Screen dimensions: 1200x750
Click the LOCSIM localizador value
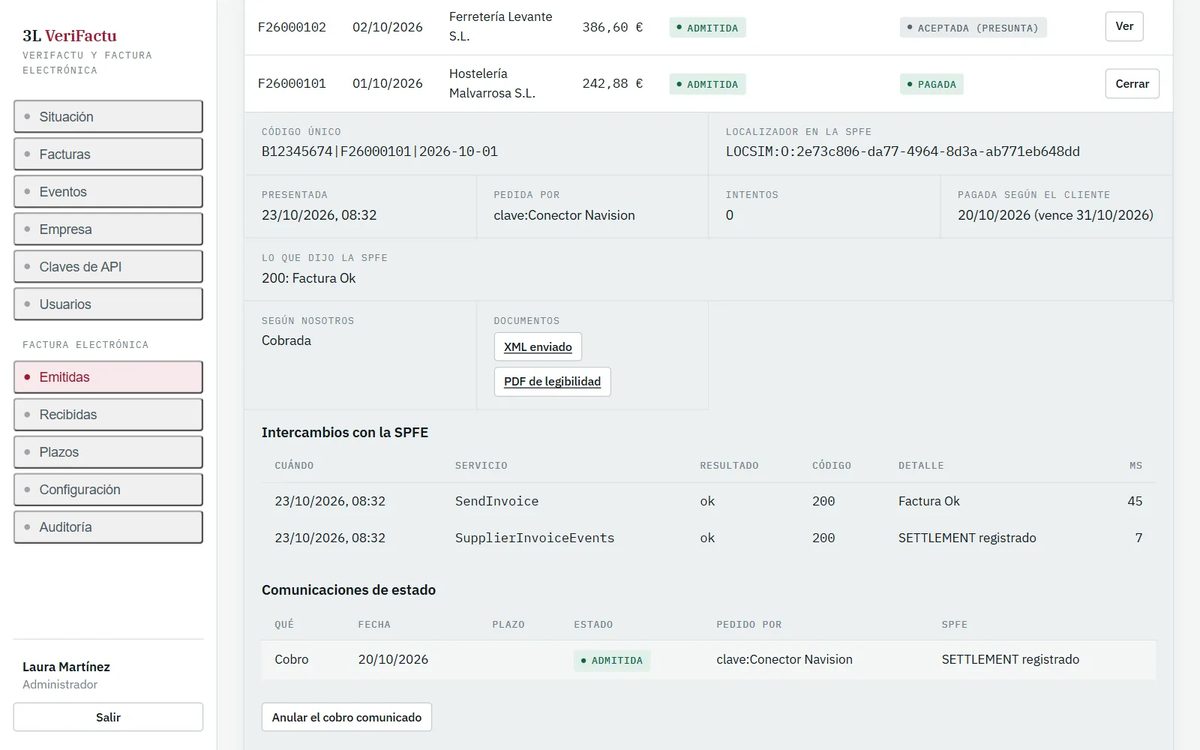(903, 152)
